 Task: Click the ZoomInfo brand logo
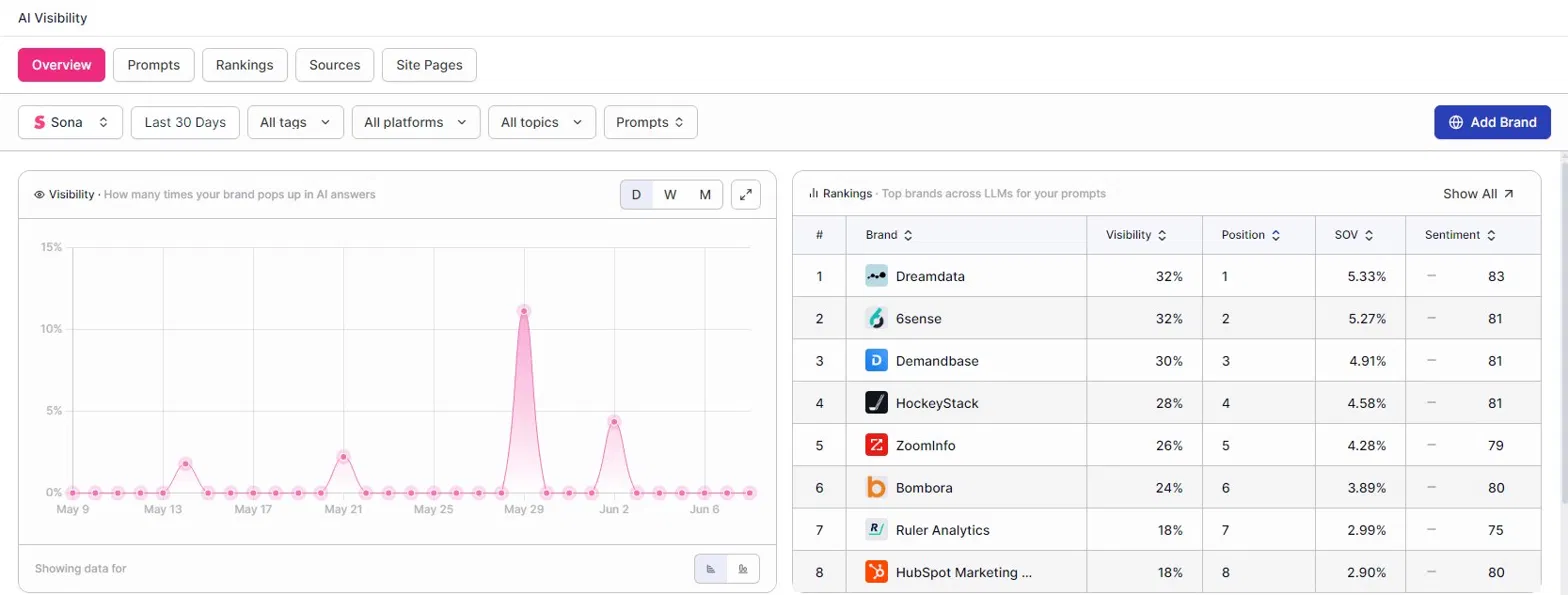pyautogui.click(x=877, y=445)
